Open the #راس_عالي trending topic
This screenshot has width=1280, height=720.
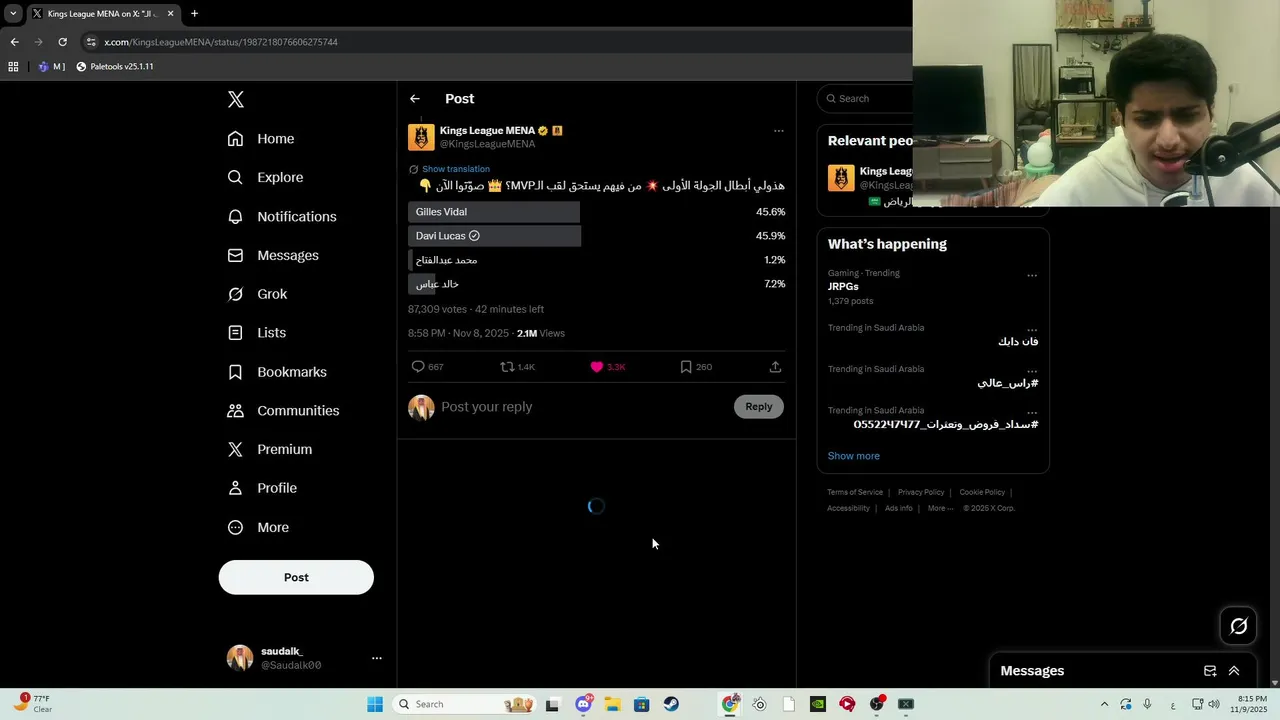(1007, 383)
